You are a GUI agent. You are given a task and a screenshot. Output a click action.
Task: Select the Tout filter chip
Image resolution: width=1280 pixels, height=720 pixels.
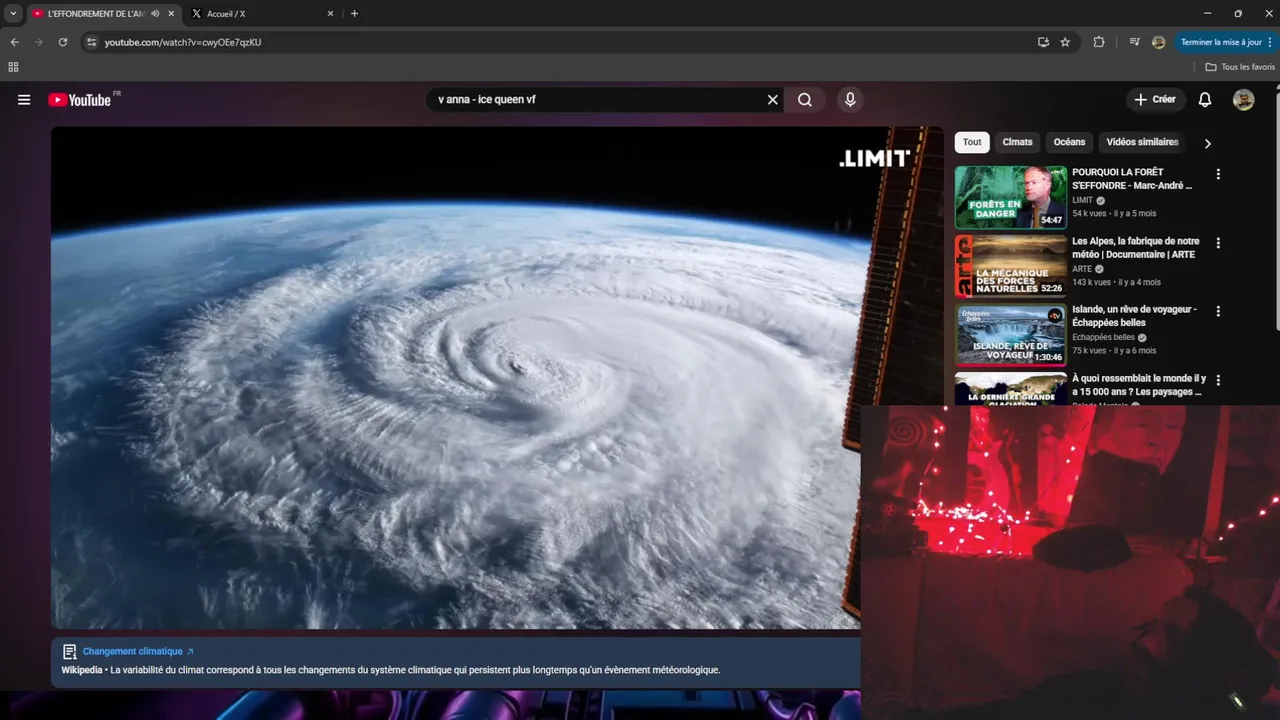pyautogui.click(x=972, y=142)
